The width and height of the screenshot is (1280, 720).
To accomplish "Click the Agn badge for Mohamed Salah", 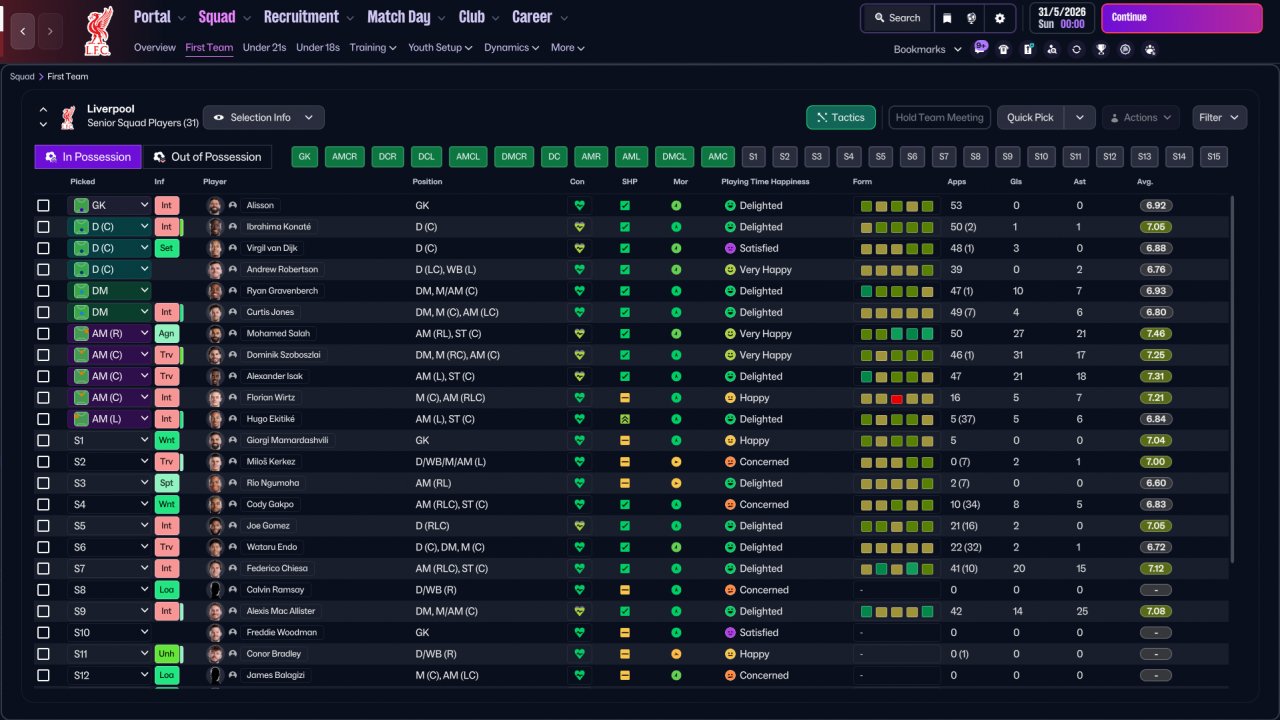I will coord(166,333).
